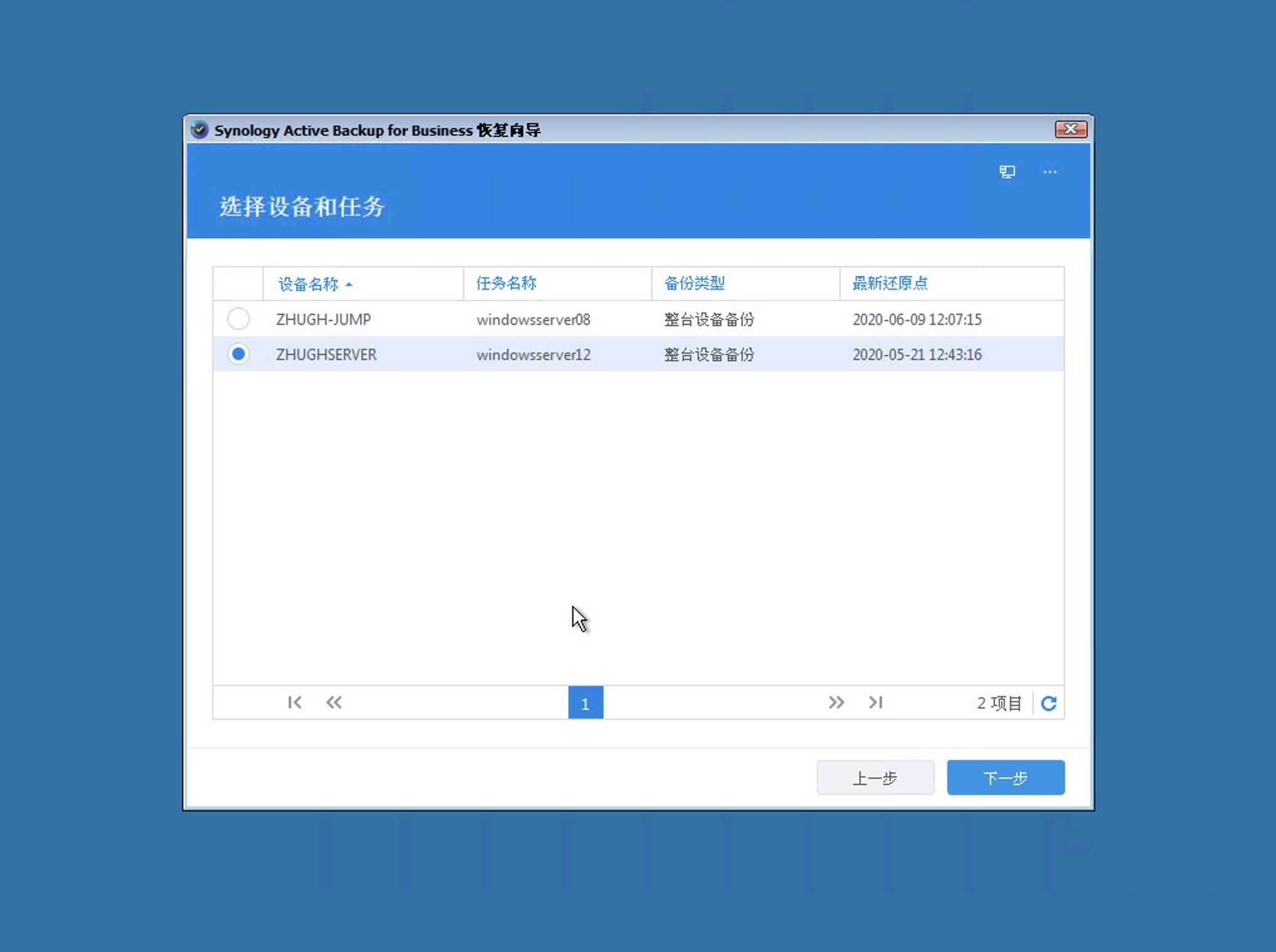Click 整台设备备份 in ZHUGH-JUMP row
The image size is (1276, 952).
[x=709, y=320]
